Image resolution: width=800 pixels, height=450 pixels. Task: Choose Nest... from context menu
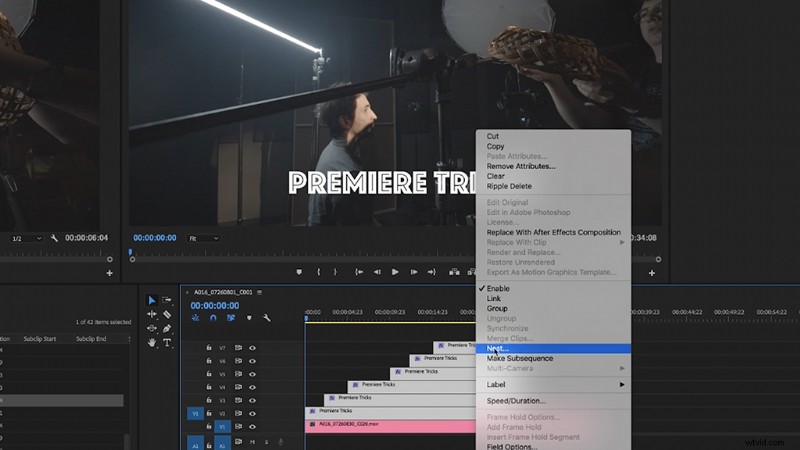coord(554,348)
